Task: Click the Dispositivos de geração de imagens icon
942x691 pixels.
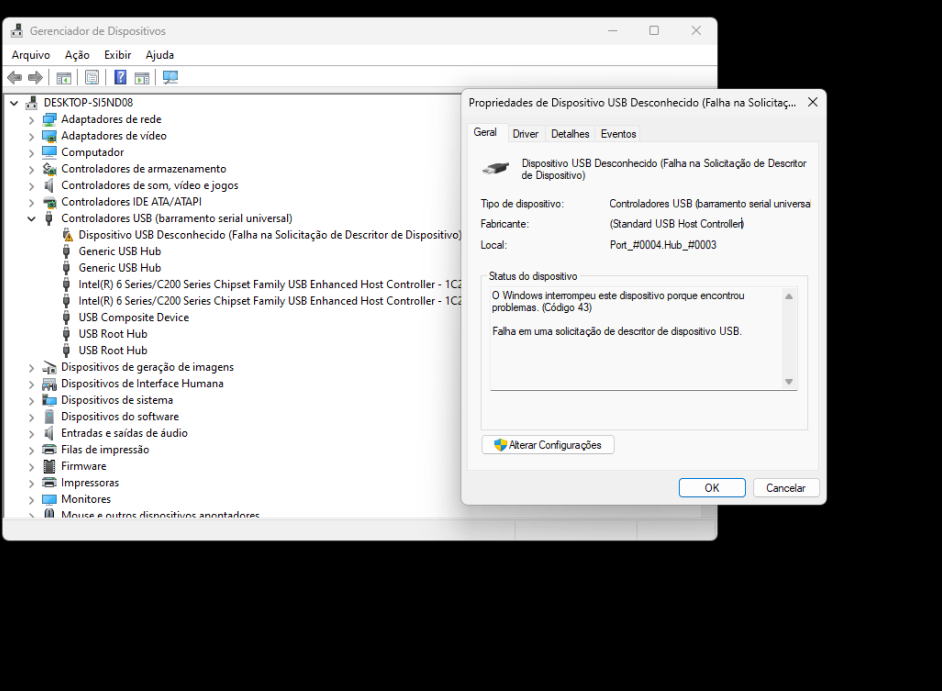Action: [x=49, y=368]
